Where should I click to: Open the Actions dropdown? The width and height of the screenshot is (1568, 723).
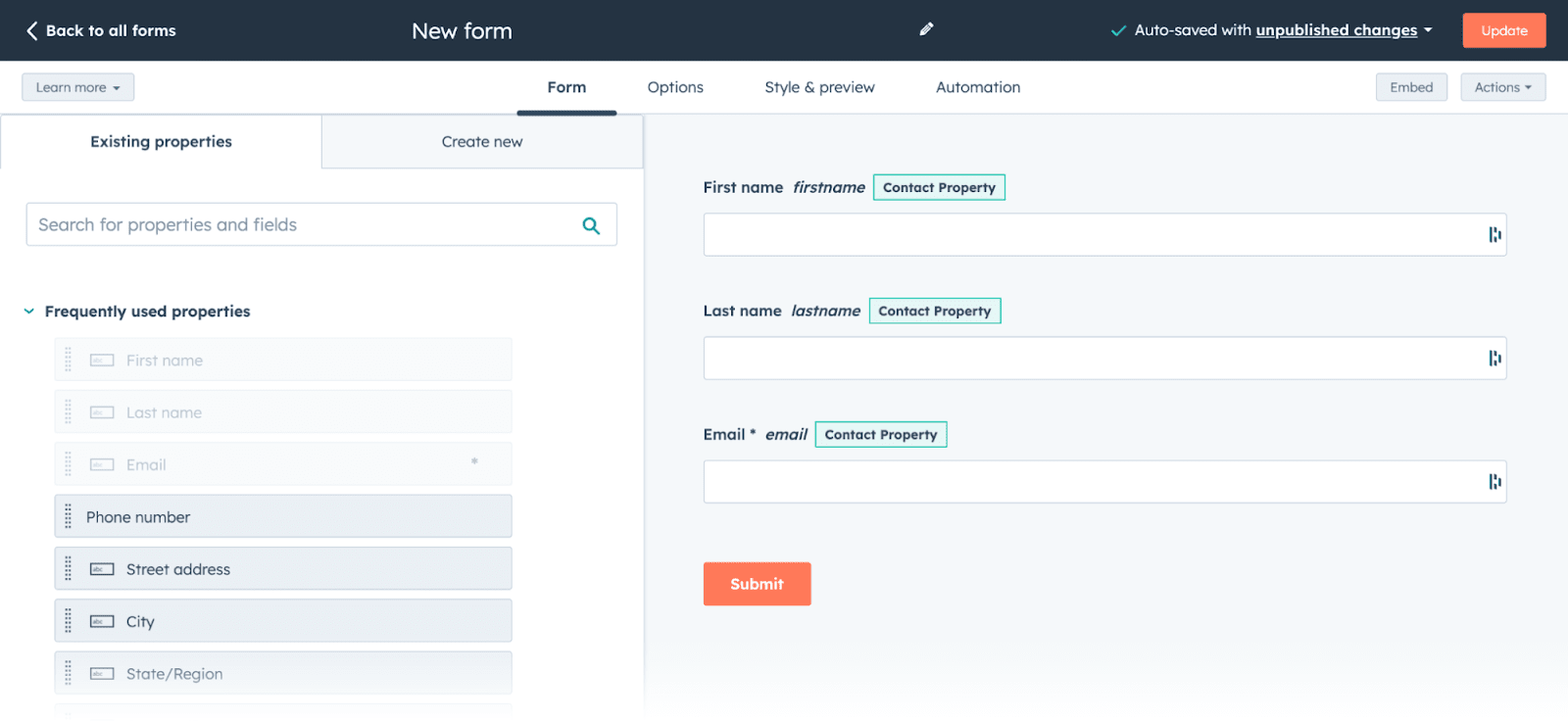[x=1502, y=87]
